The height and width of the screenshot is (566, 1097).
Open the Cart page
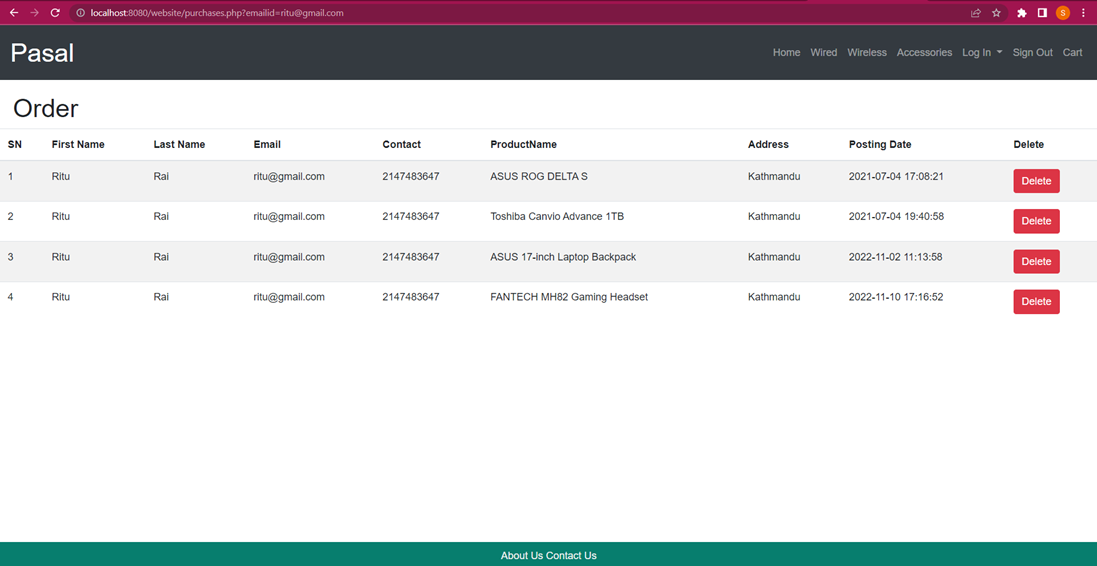(1072, 53)
